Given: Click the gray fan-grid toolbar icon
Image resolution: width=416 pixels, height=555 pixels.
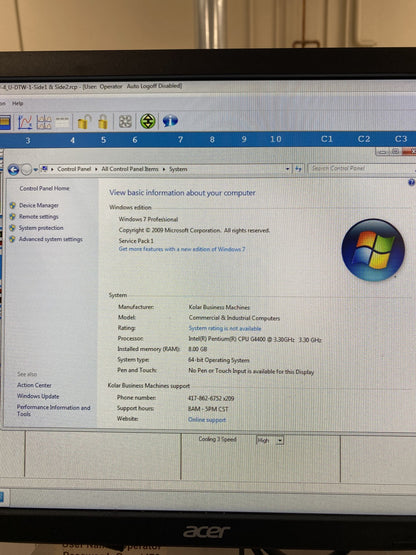Looking at the screenshot, I should tap(125, 121).
